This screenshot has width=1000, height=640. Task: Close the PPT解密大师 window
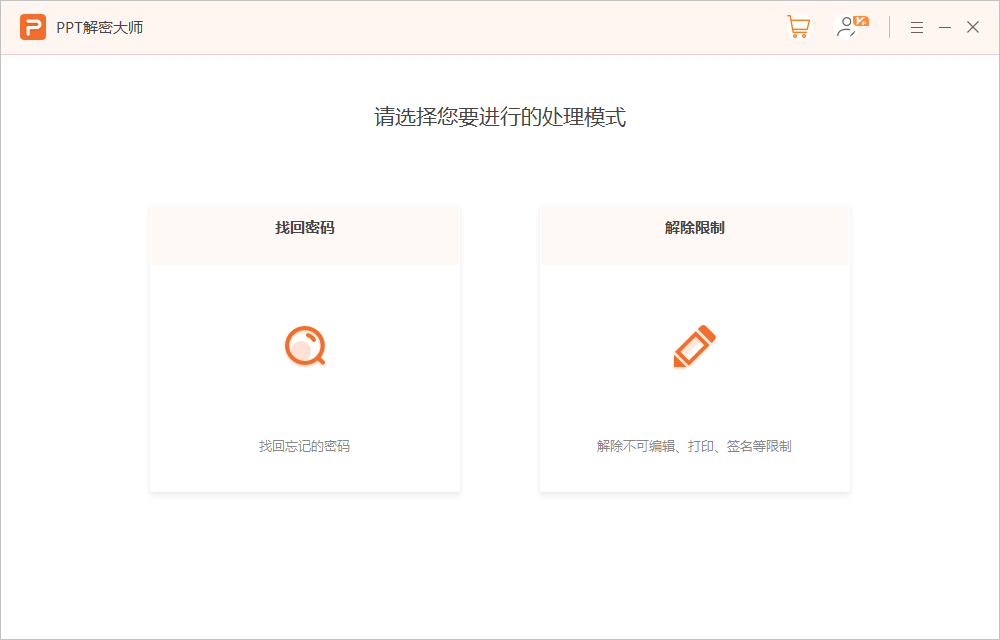[973, 27]
